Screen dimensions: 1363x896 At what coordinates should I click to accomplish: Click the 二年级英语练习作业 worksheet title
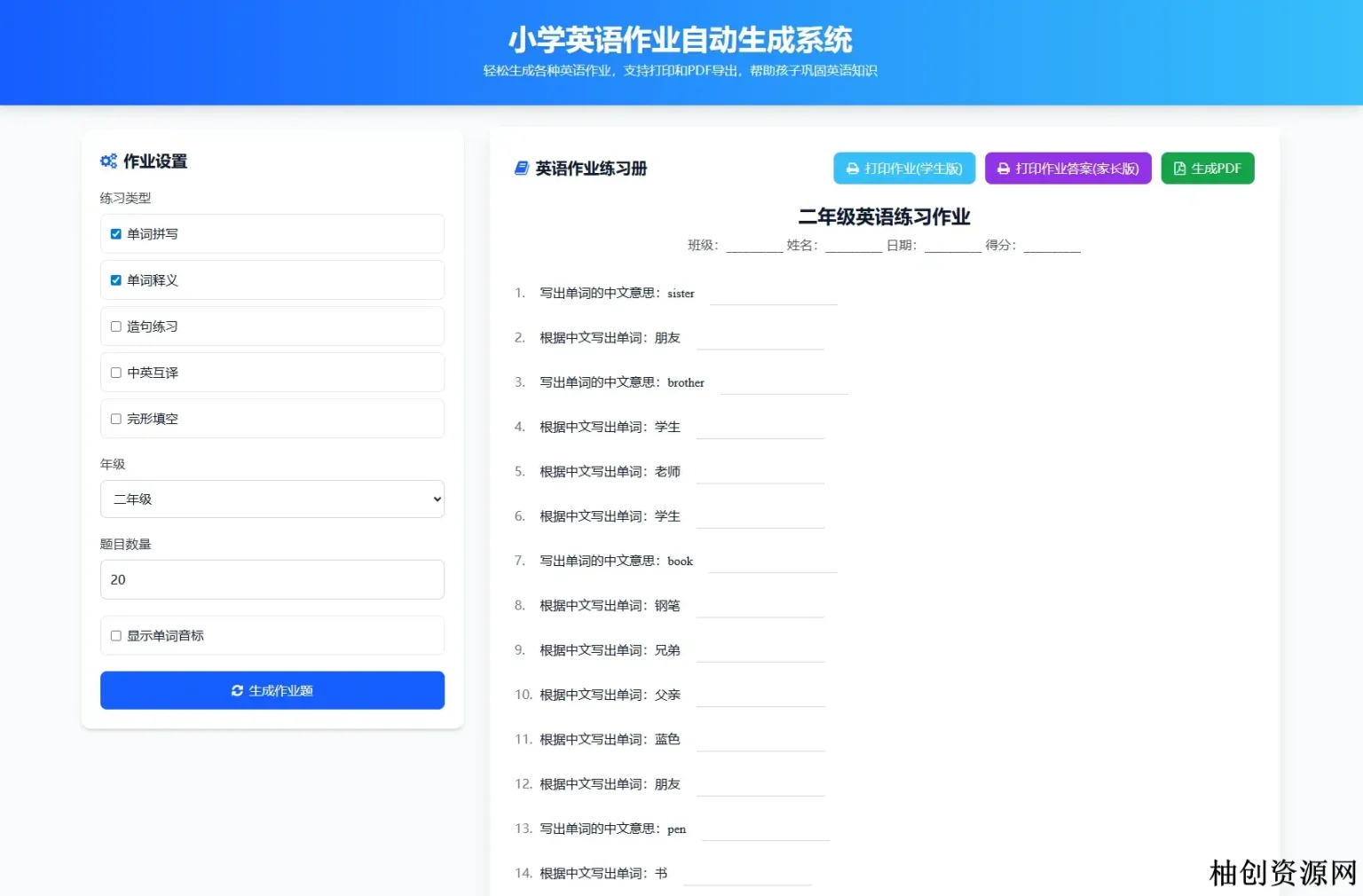click(884, 217)
